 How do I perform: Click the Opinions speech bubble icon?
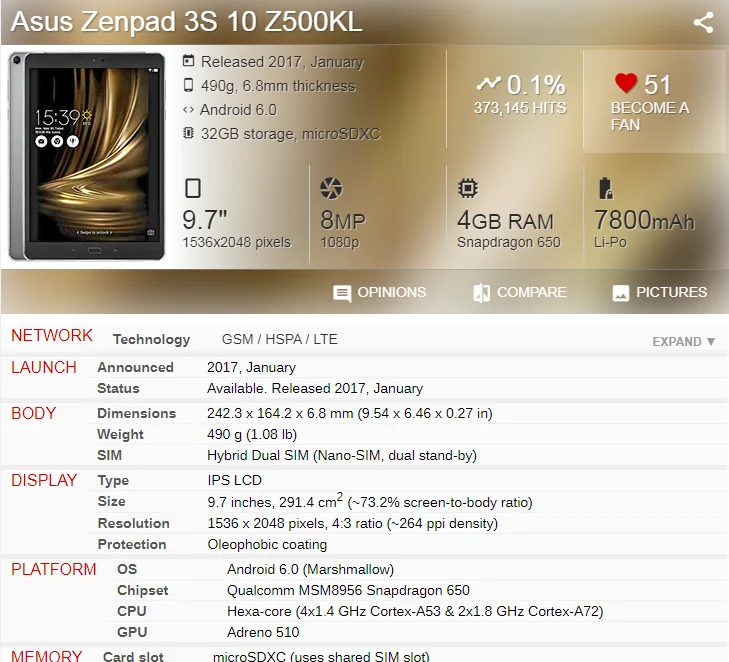click(342, 293)
